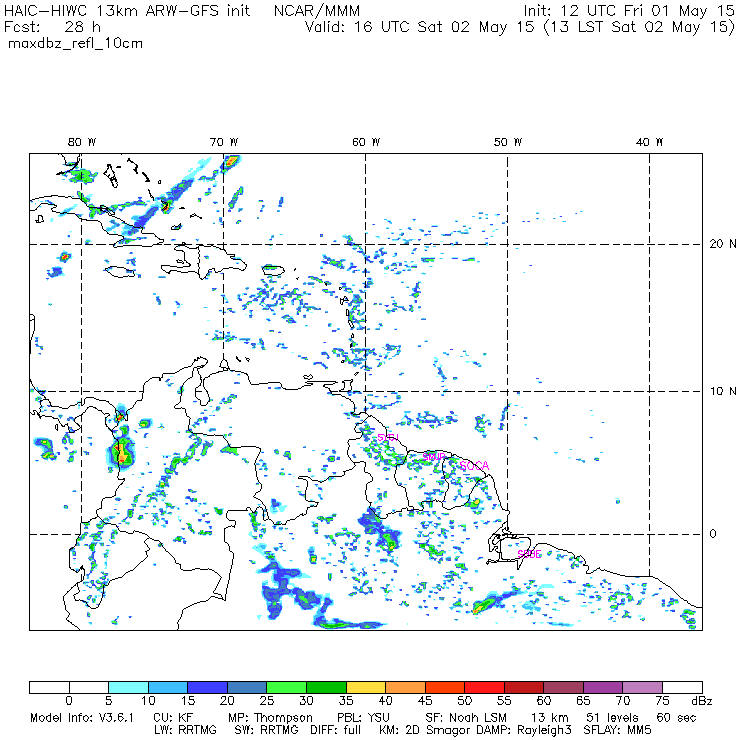Click the SBBE station label on map
Image resolution: width=740 pixels, height=740 pixels.
[529, 554]
